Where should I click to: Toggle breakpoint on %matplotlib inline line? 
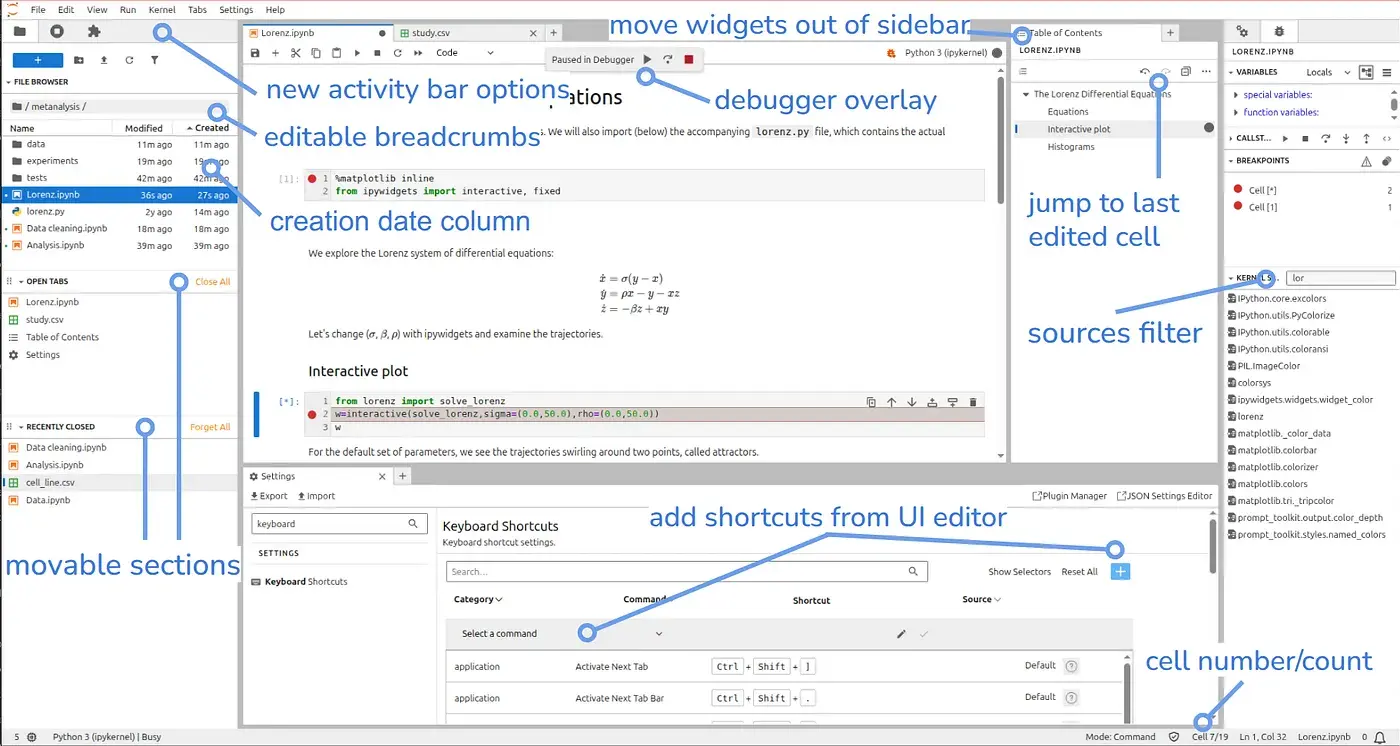(x=312, y=178)
